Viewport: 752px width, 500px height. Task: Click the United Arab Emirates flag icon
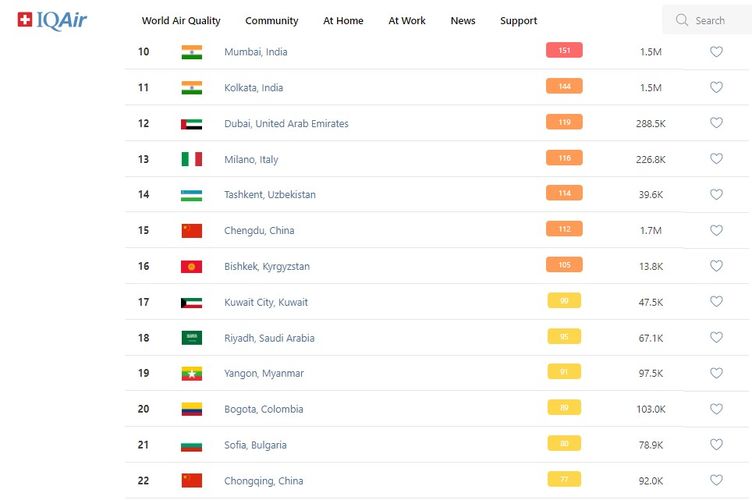pos(191,124)
